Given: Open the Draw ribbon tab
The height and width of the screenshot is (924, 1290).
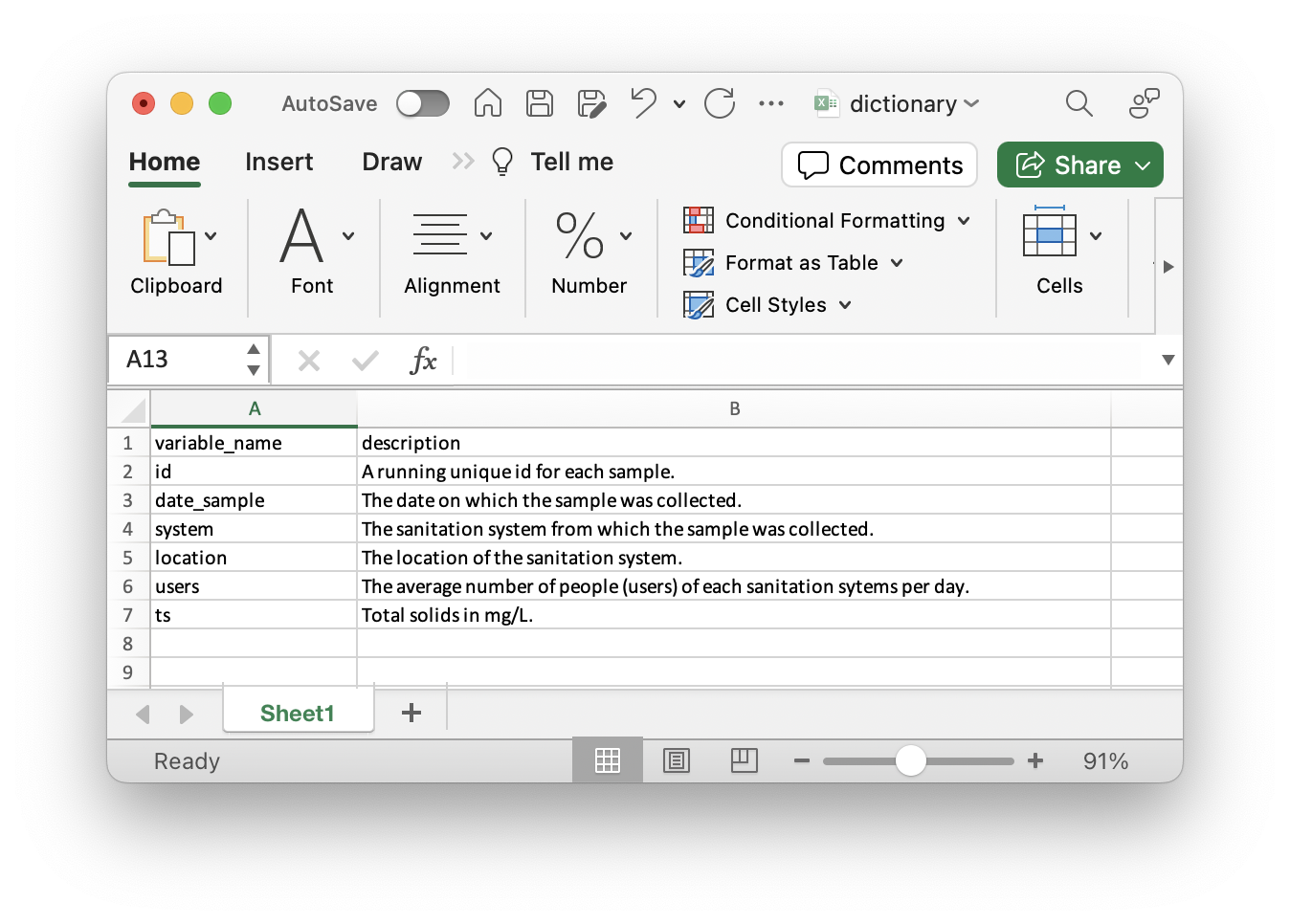Looking at the screenshot, I should click(x=391, y=162).
